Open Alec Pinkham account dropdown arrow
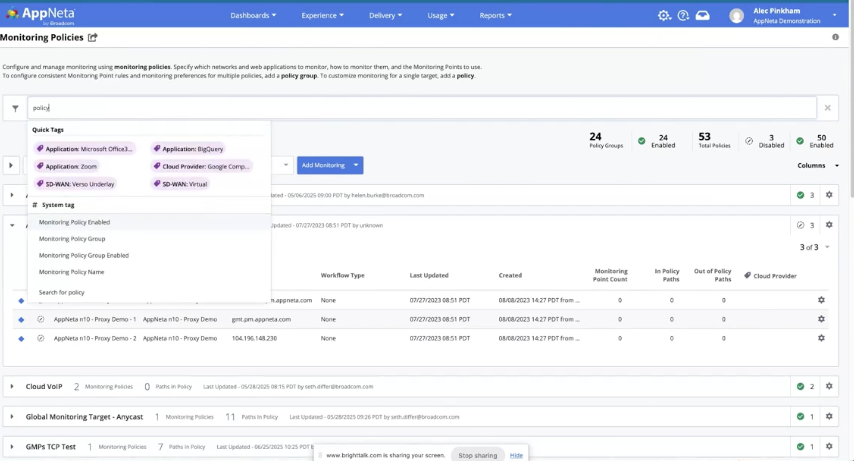Viewport: 854px width, 461px height. tap(834, 15)
